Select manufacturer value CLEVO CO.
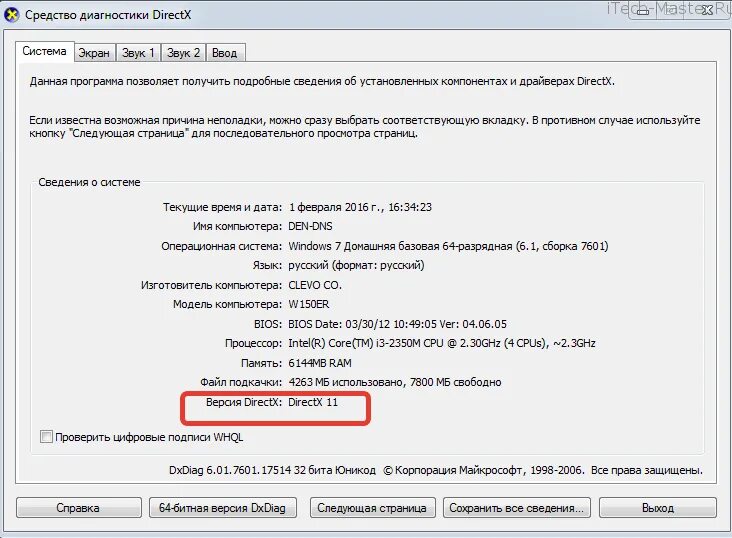This screenshot has width=732, height=538. 315,285
